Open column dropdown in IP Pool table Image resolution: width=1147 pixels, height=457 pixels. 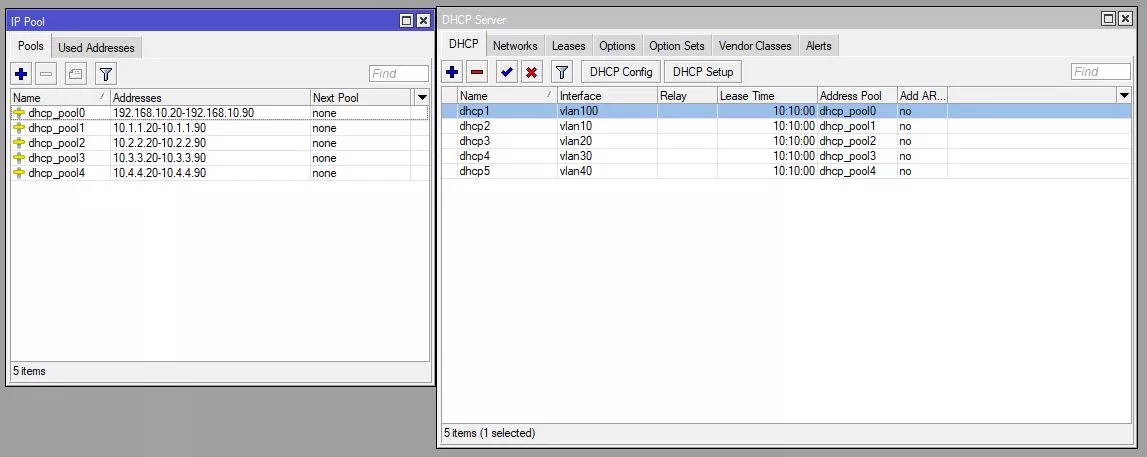(422, 97)
